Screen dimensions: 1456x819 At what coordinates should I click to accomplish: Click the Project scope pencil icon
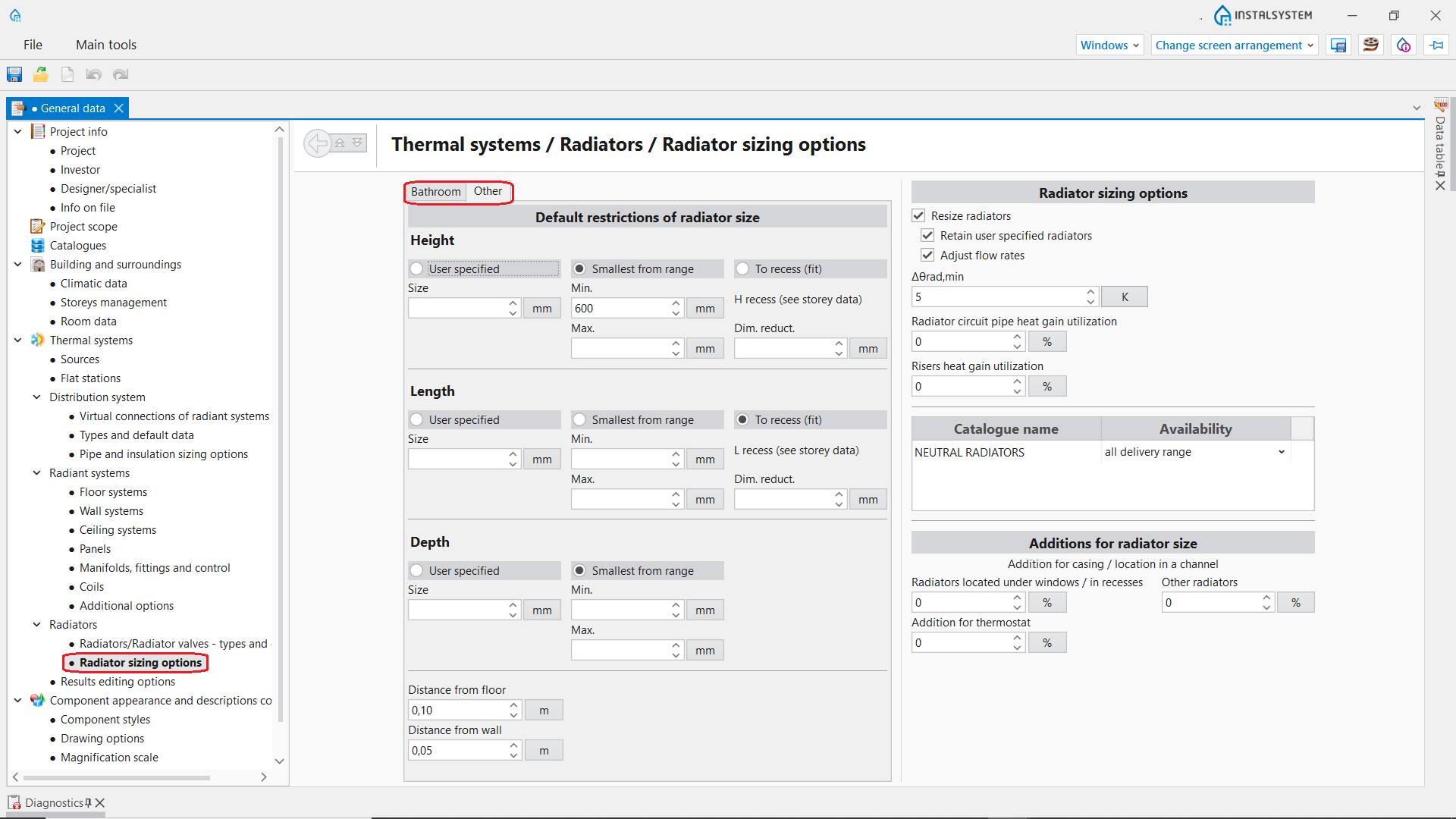pyautogui.click(x=38, y=226)
